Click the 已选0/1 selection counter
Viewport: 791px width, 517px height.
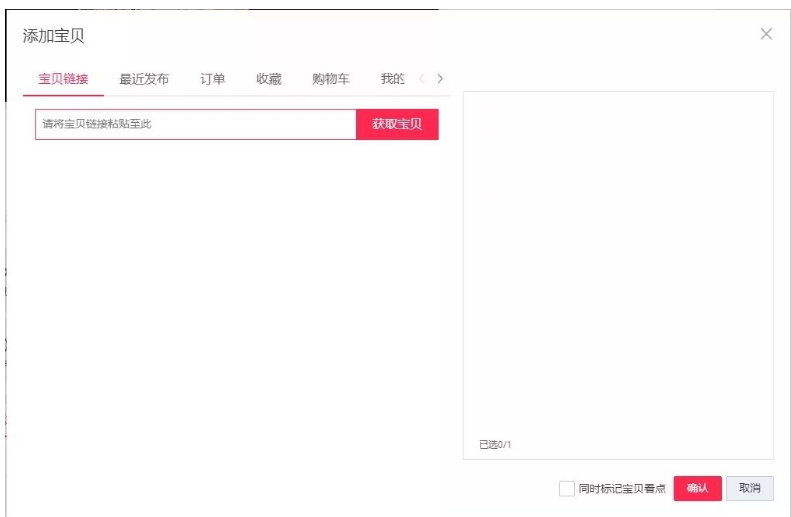tap(494, 444)
